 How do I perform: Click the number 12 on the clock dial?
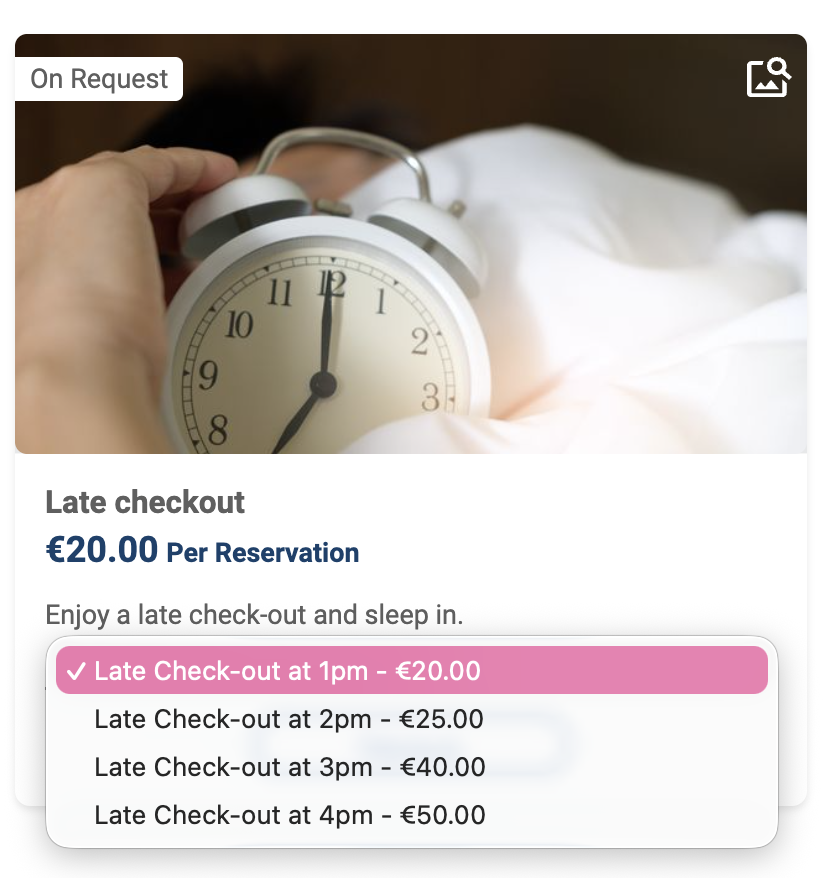click(331, 285)
